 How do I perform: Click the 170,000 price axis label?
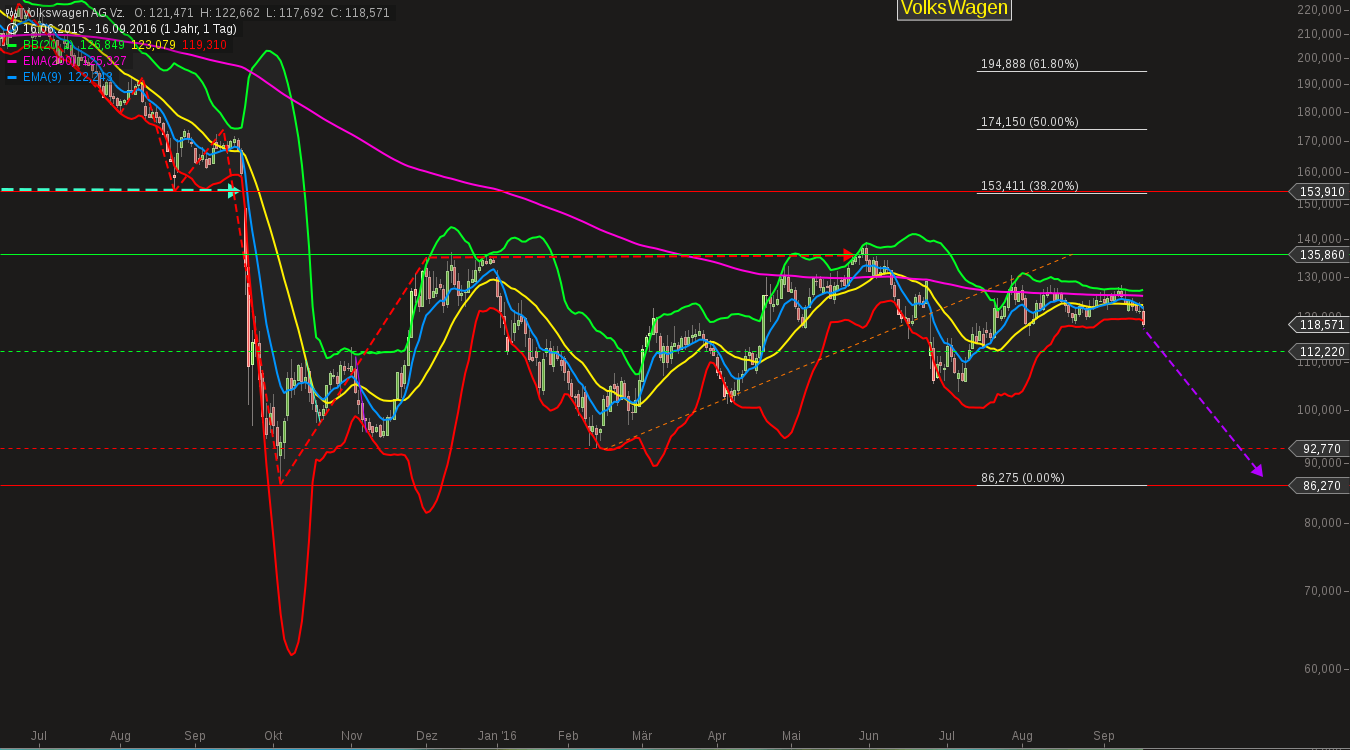click(x=1319, y=141)
